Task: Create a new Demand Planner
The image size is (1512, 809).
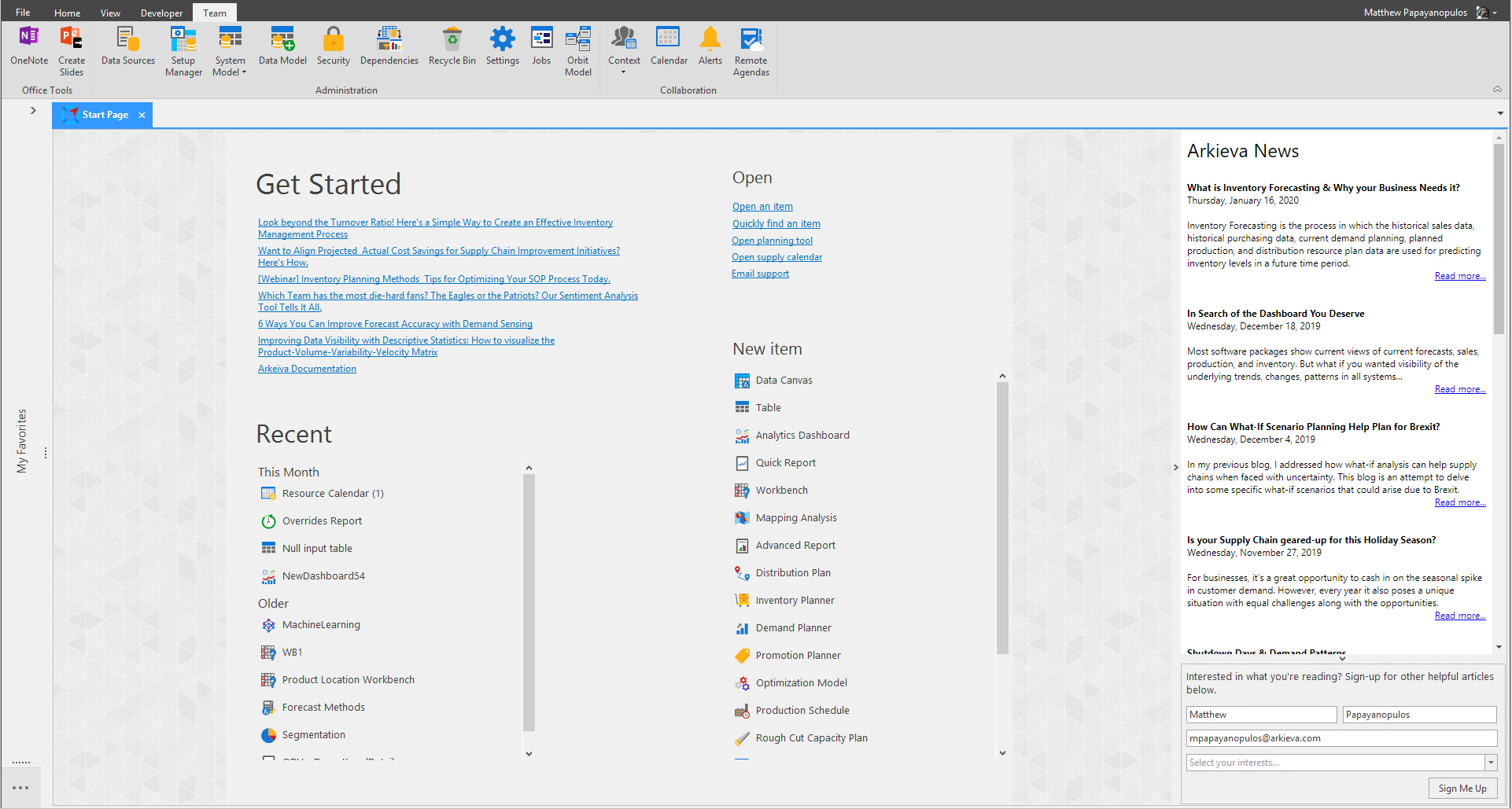Action: 783,628
